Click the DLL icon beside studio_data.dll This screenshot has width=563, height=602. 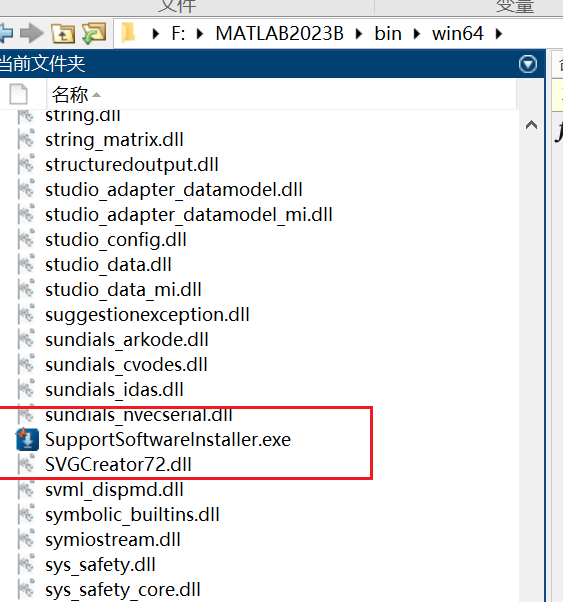pyautogui.click(x=26, y=264)
